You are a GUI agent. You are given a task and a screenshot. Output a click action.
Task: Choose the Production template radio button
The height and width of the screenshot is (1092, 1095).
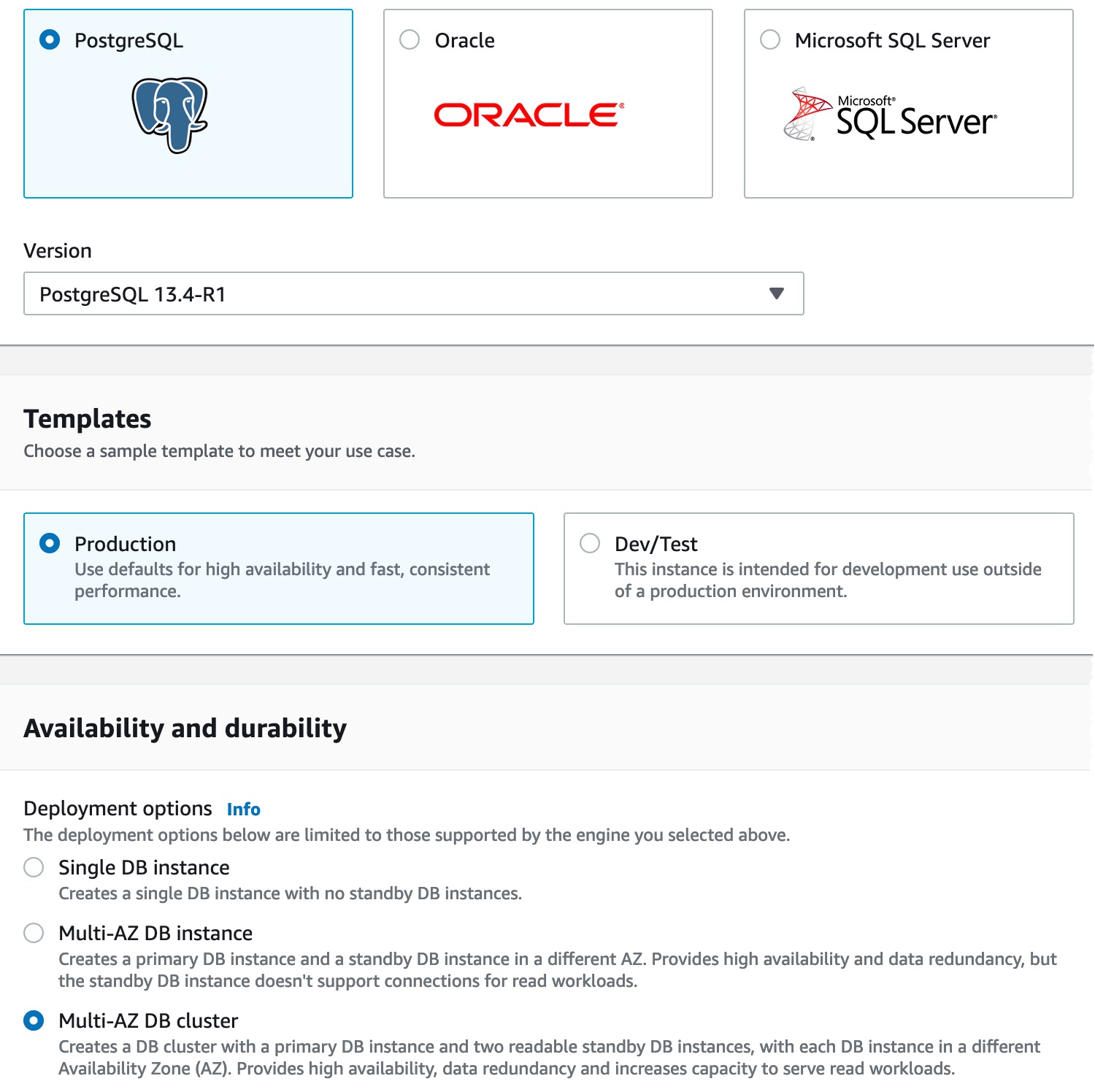(x=50, y=543)
